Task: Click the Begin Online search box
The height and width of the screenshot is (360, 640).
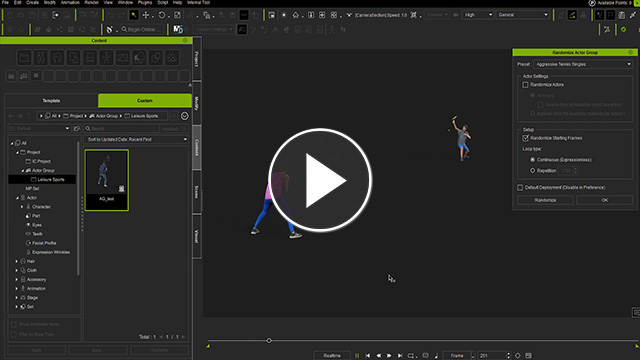Action: point(141,29)
